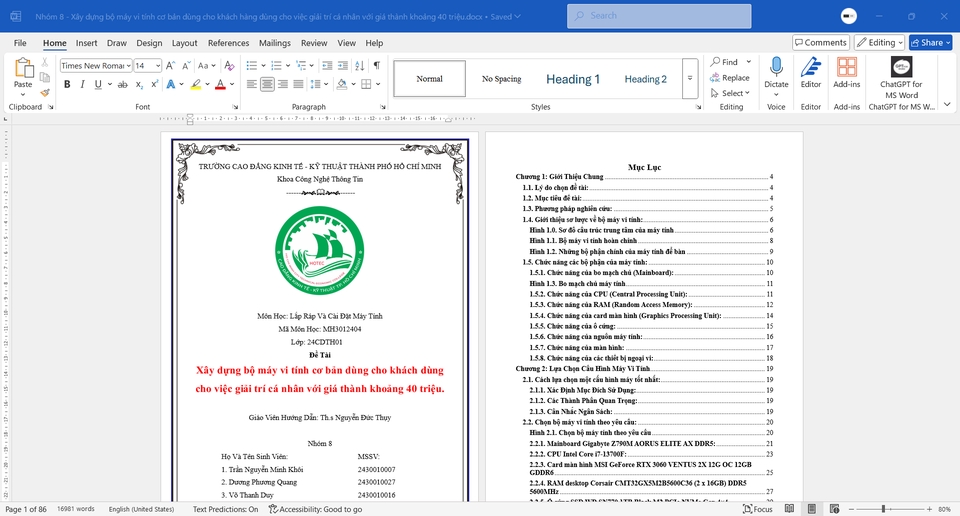The height and width of the screenshot is (516, 960).
Task: Click the Comments button
Action: tap(820, 42)
